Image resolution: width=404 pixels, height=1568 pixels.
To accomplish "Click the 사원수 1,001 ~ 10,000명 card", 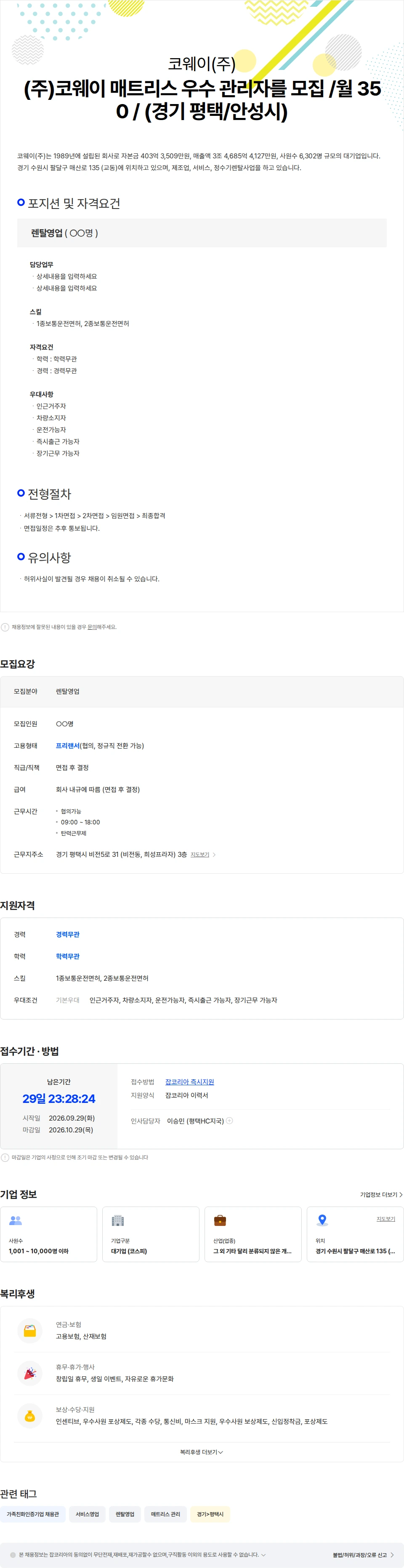I will [49, 1234].
